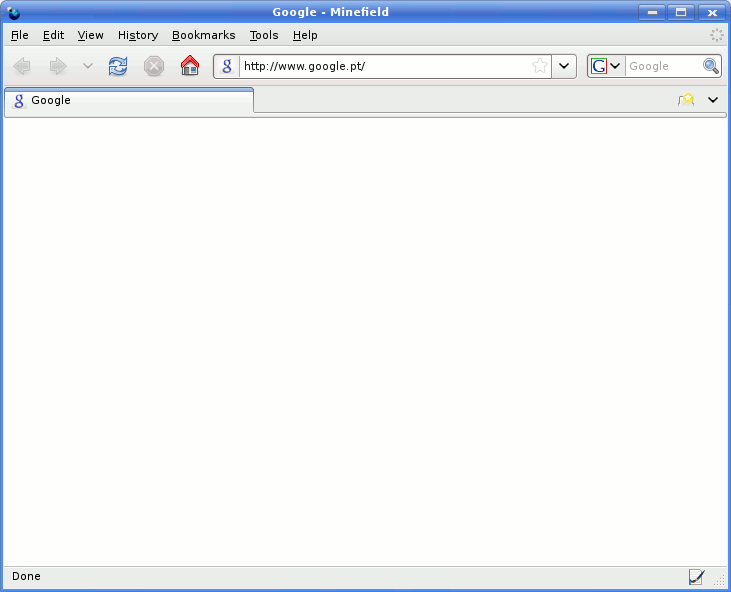The height and width of the screenshot is (592, 731).
Task: Reload the current page
Action: tap(118, 66)
